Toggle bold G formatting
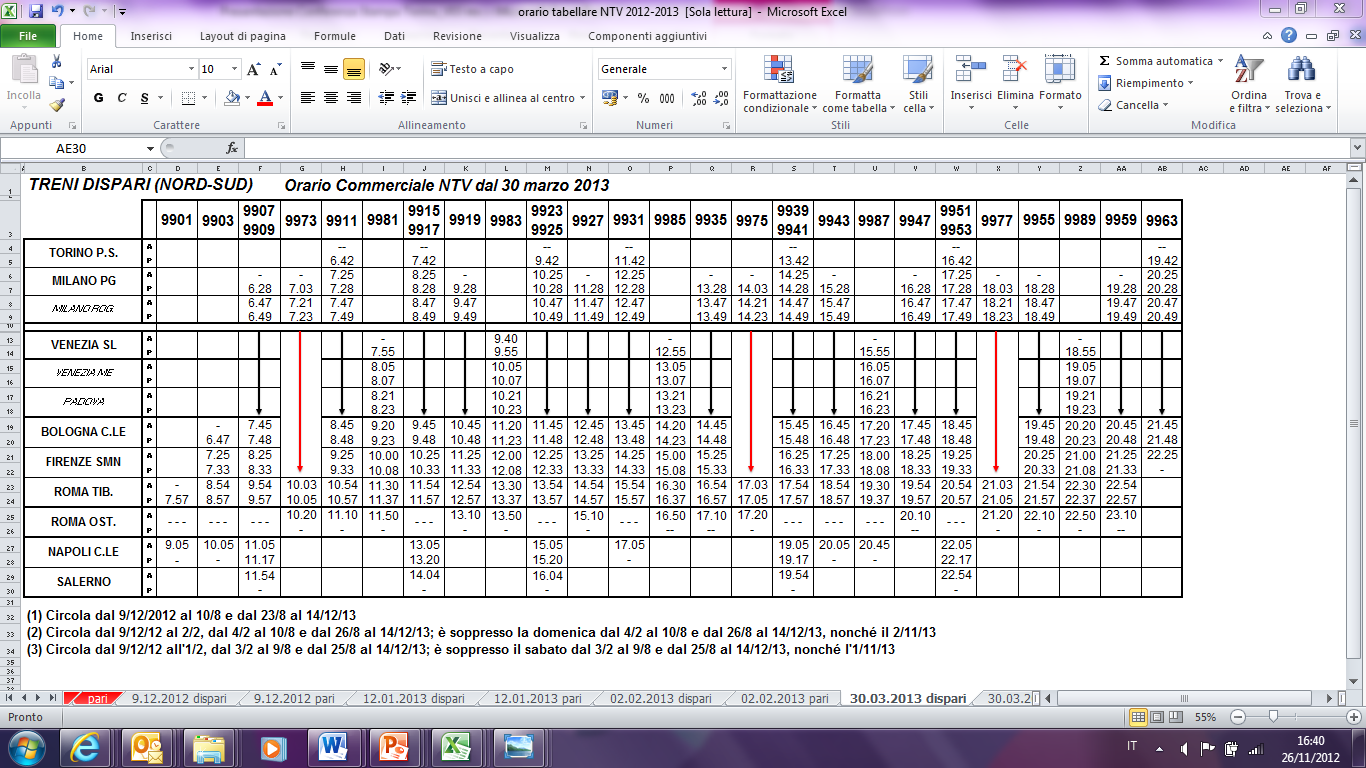 point(99,98)
